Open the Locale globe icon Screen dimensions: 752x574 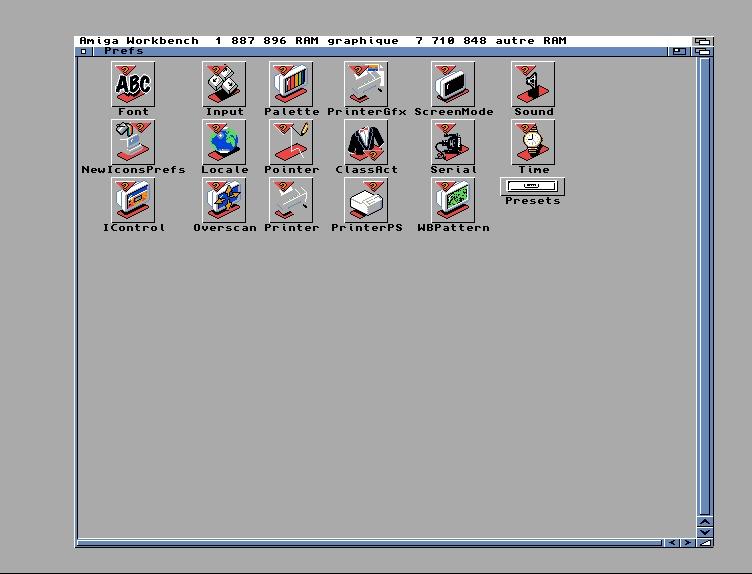224,142
